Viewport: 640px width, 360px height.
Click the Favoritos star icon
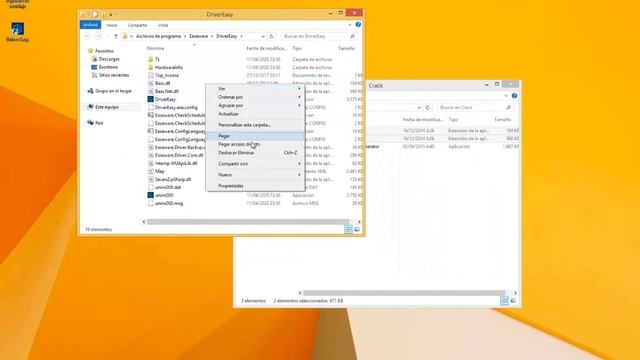[90, 51]
